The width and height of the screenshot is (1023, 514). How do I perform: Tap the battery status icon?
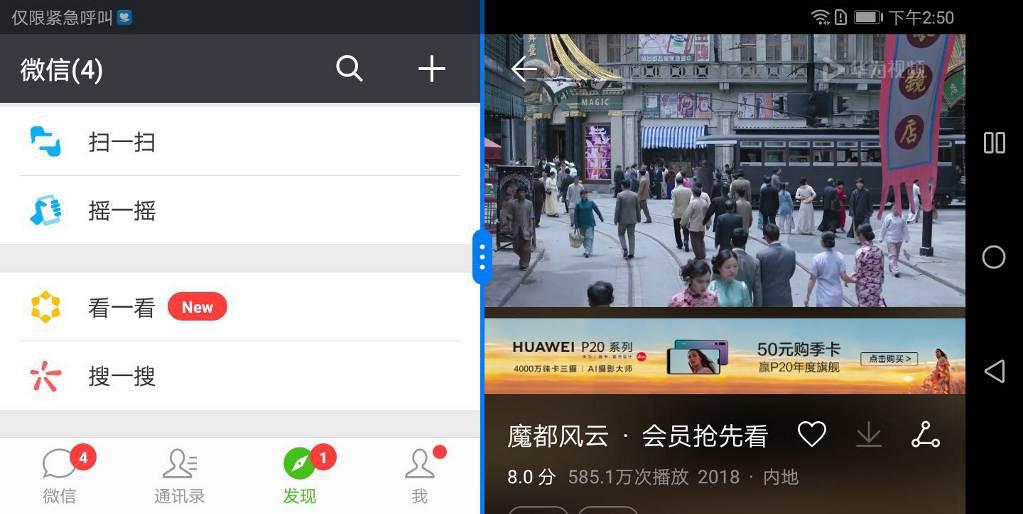coord(868,17)
